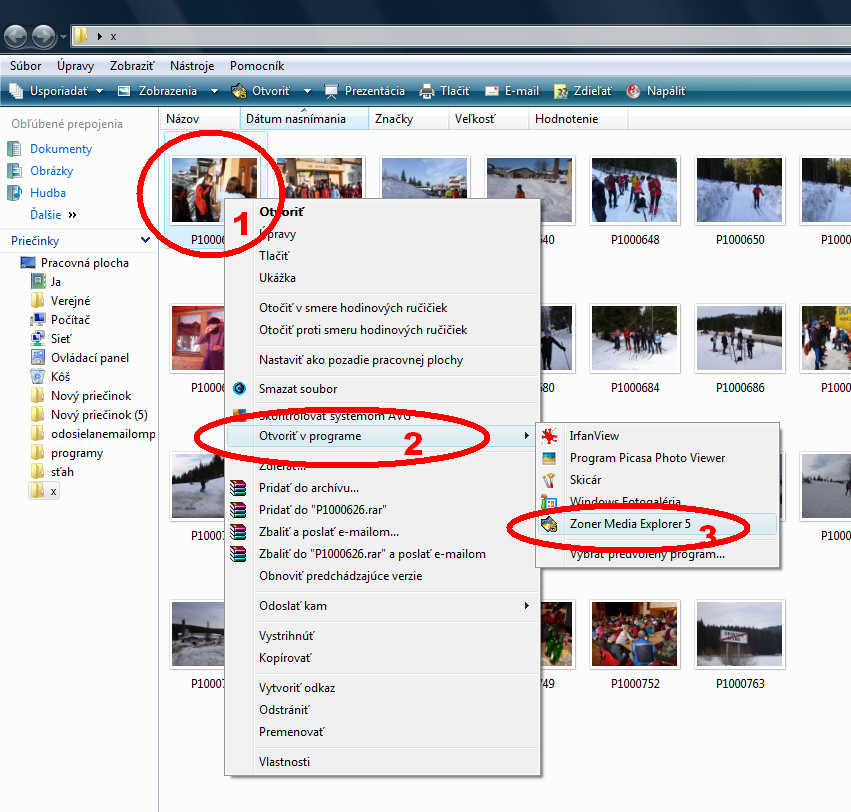Select the P1000763 photo thumbnail
The height and width of the screenshot is (812, 851).
(739, 634)
